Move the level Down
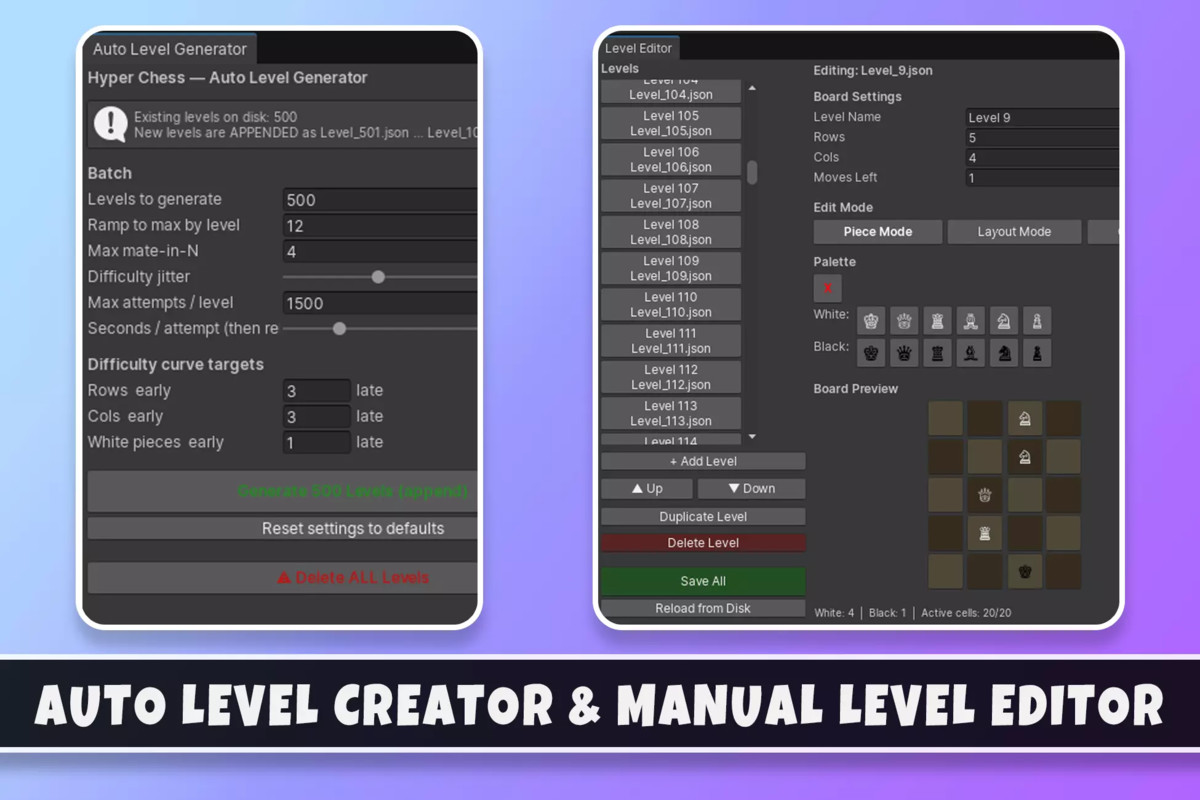1200x800 pixels. pyautogui.click(x=751, y=488)
